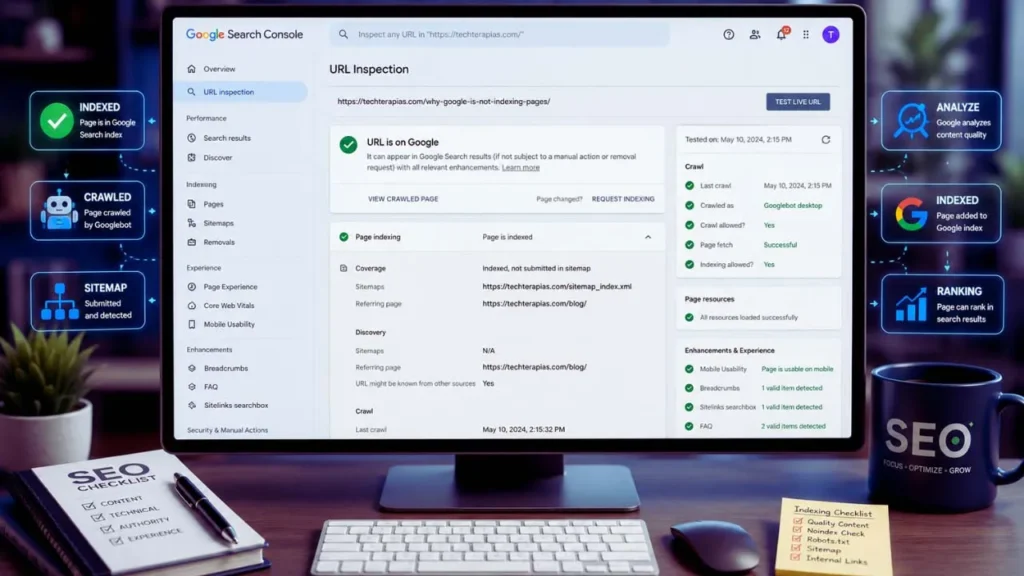Collapse the Page indexing section chevron
This screenshot has height=576, width=1024.
click(648, 237)
